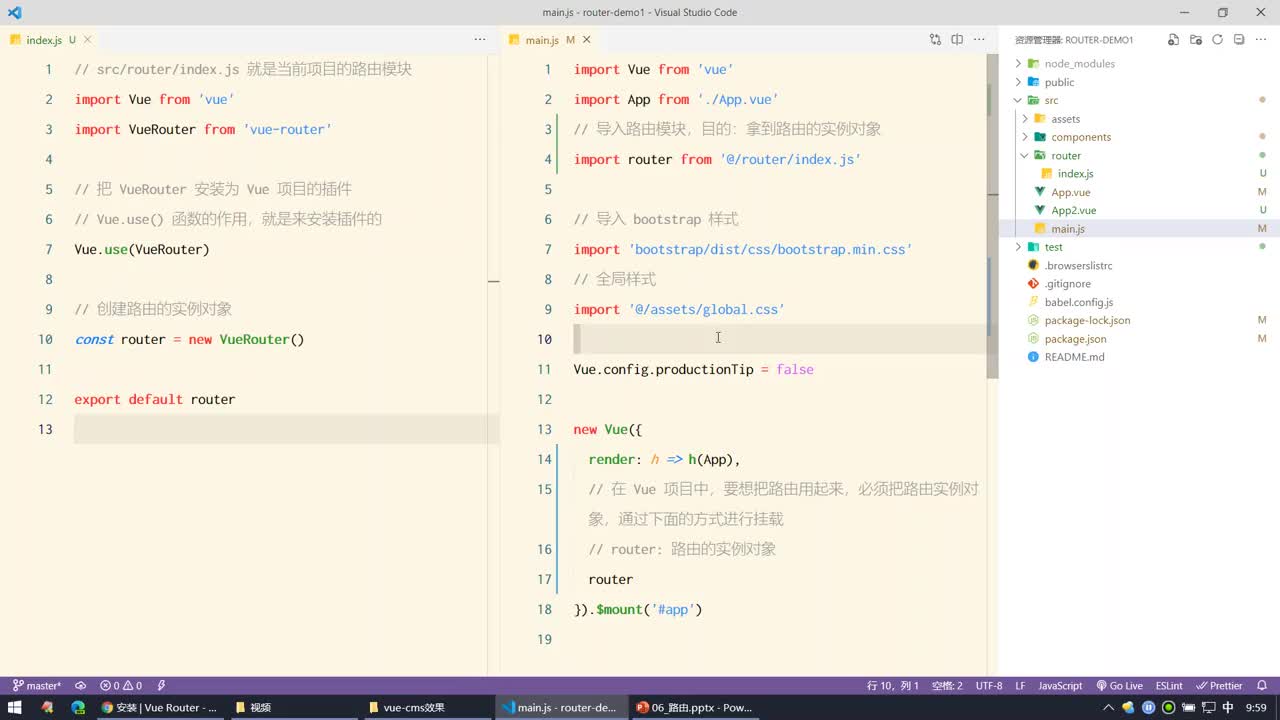This screenshot has width=1280, height=720.
Task: Click 'Vue.config.productionTip = false' line
Action: [x=693, y=369]
